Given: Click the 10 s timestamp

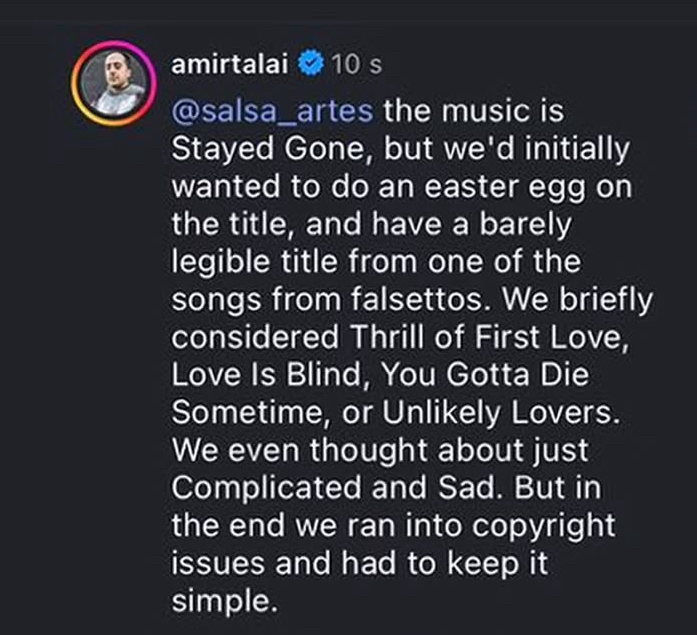Looking at the screenshot, I should click(356, 65).
